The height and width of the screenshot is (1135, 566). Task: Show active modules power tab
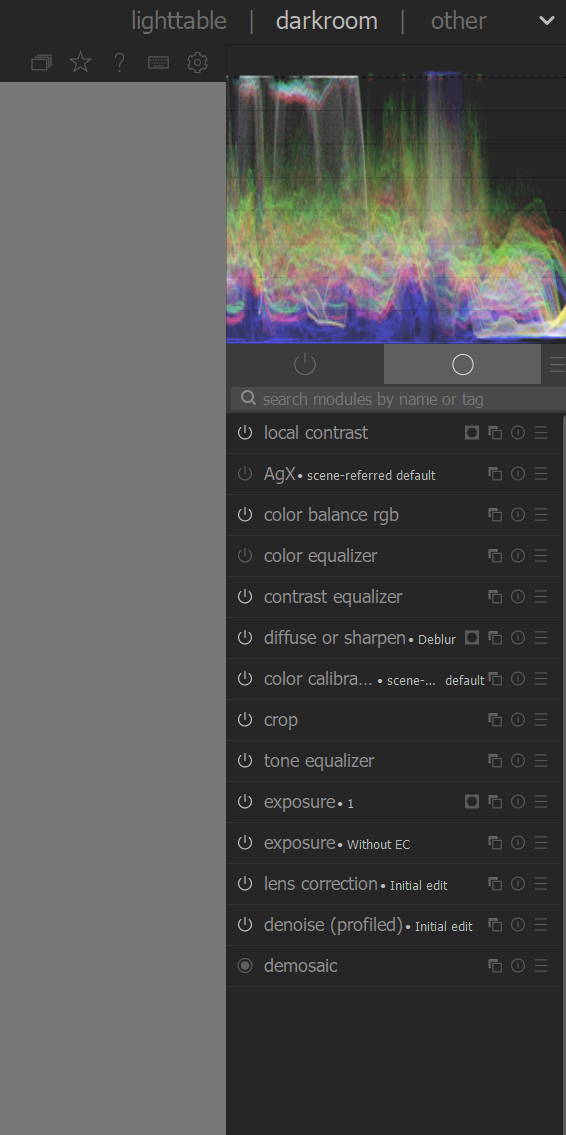[305, 364]
